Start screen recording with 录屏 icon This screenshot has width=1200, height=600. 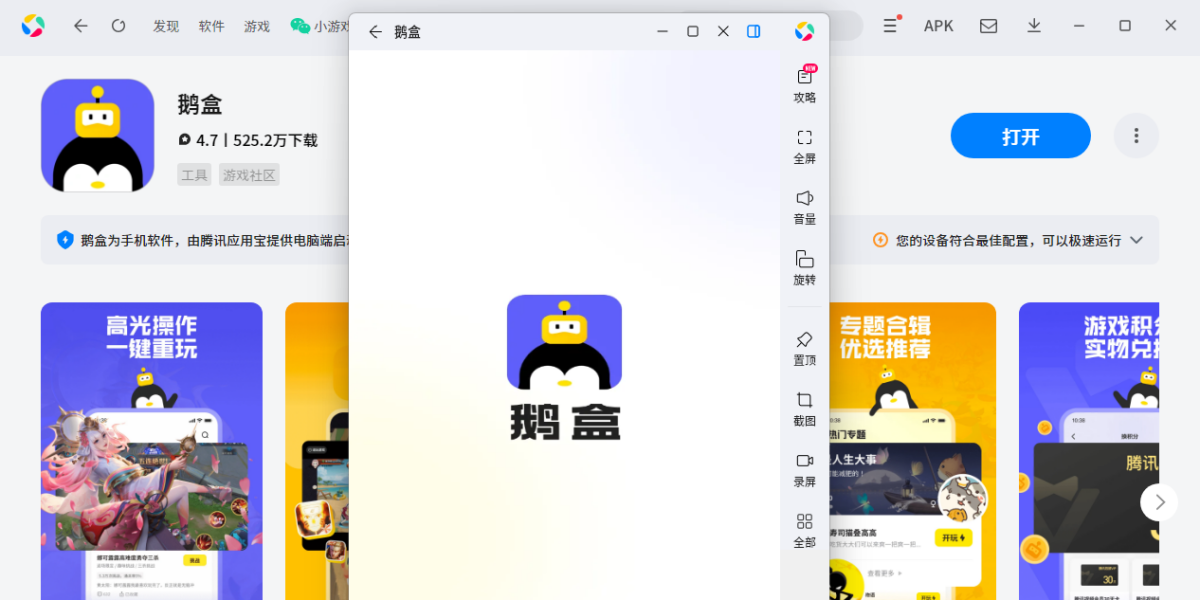[804, 463]
